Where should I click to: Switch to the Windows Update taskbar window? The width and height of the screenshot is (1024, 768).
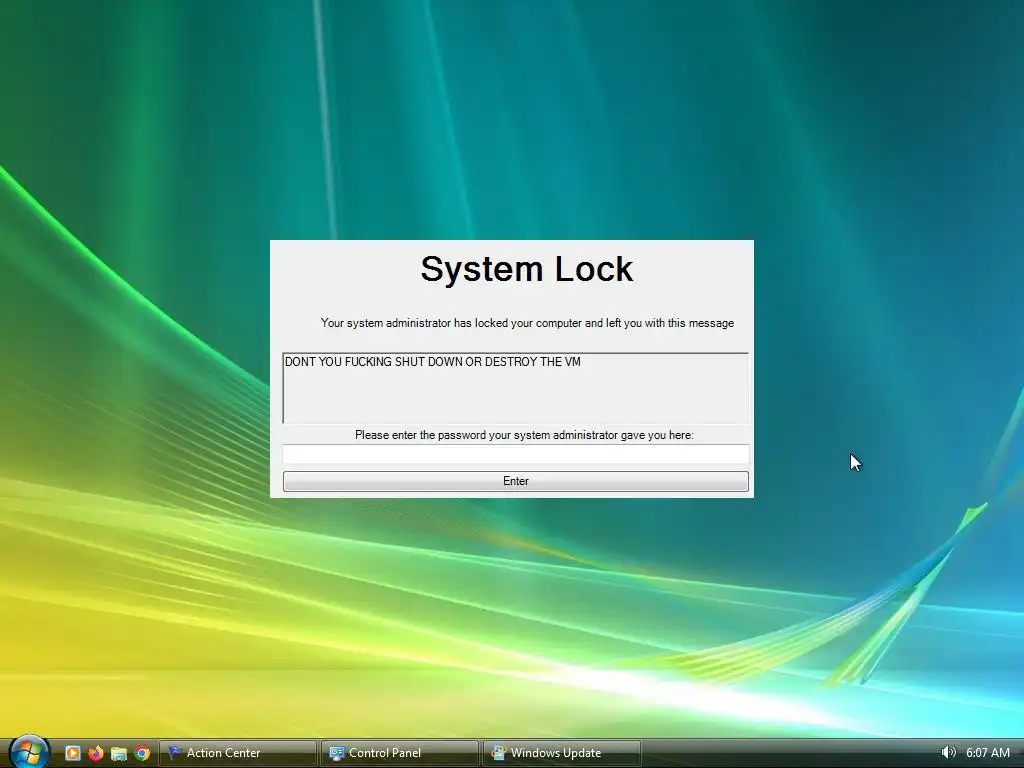pyautogui.click(x=562, y=753)
